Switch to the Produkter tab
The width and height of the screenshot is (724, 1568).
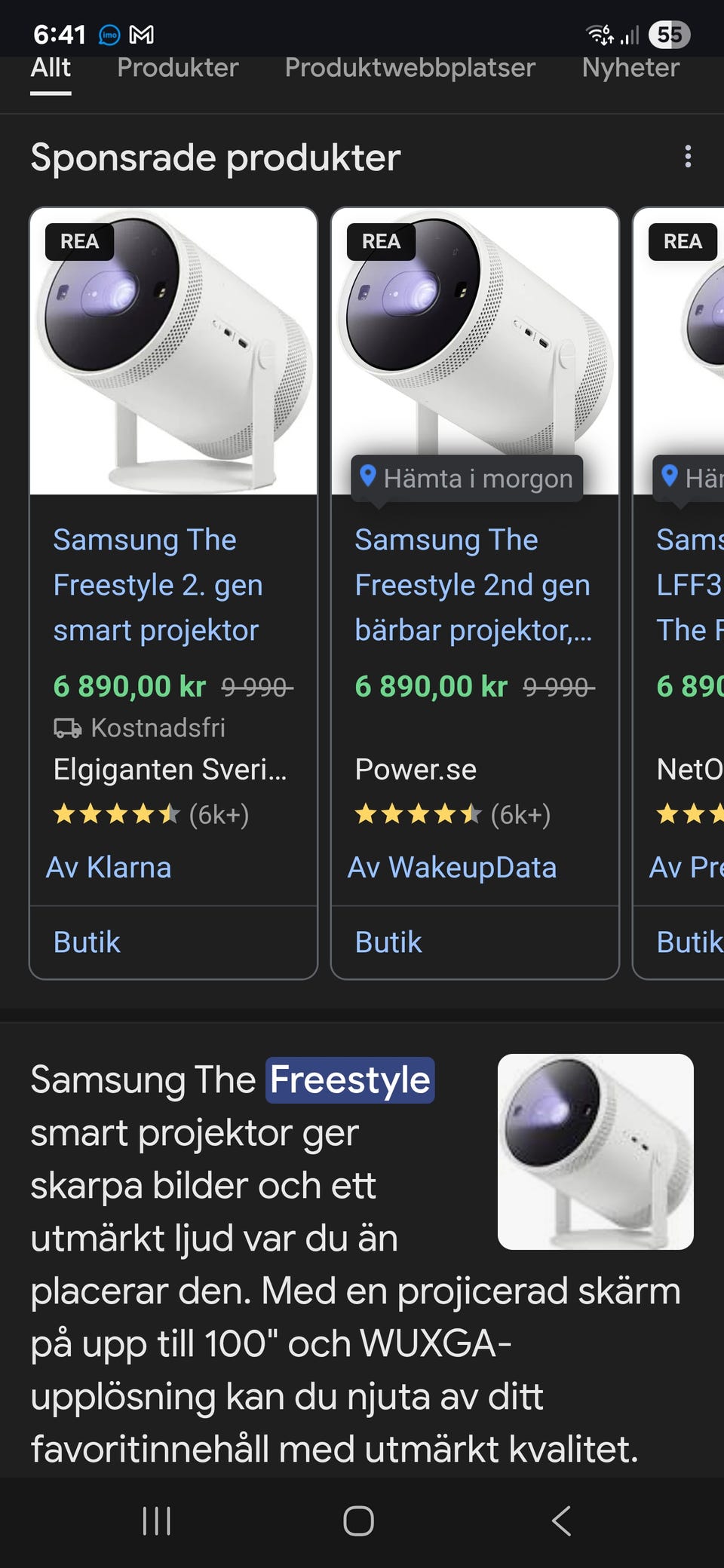tap(178, 68)
